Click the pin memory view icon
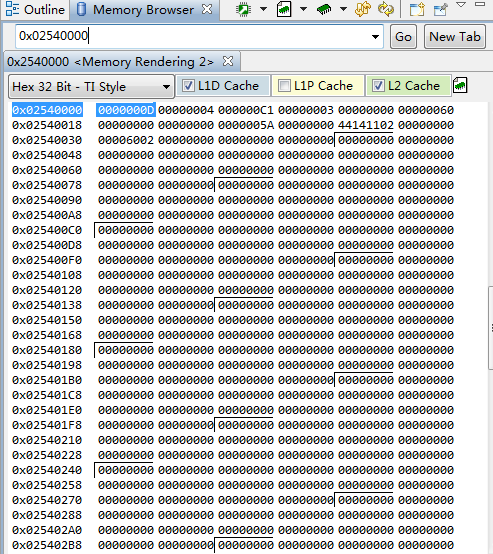Image resolution: width=493 pixels, height=554 pixels. tap(441, 10)
